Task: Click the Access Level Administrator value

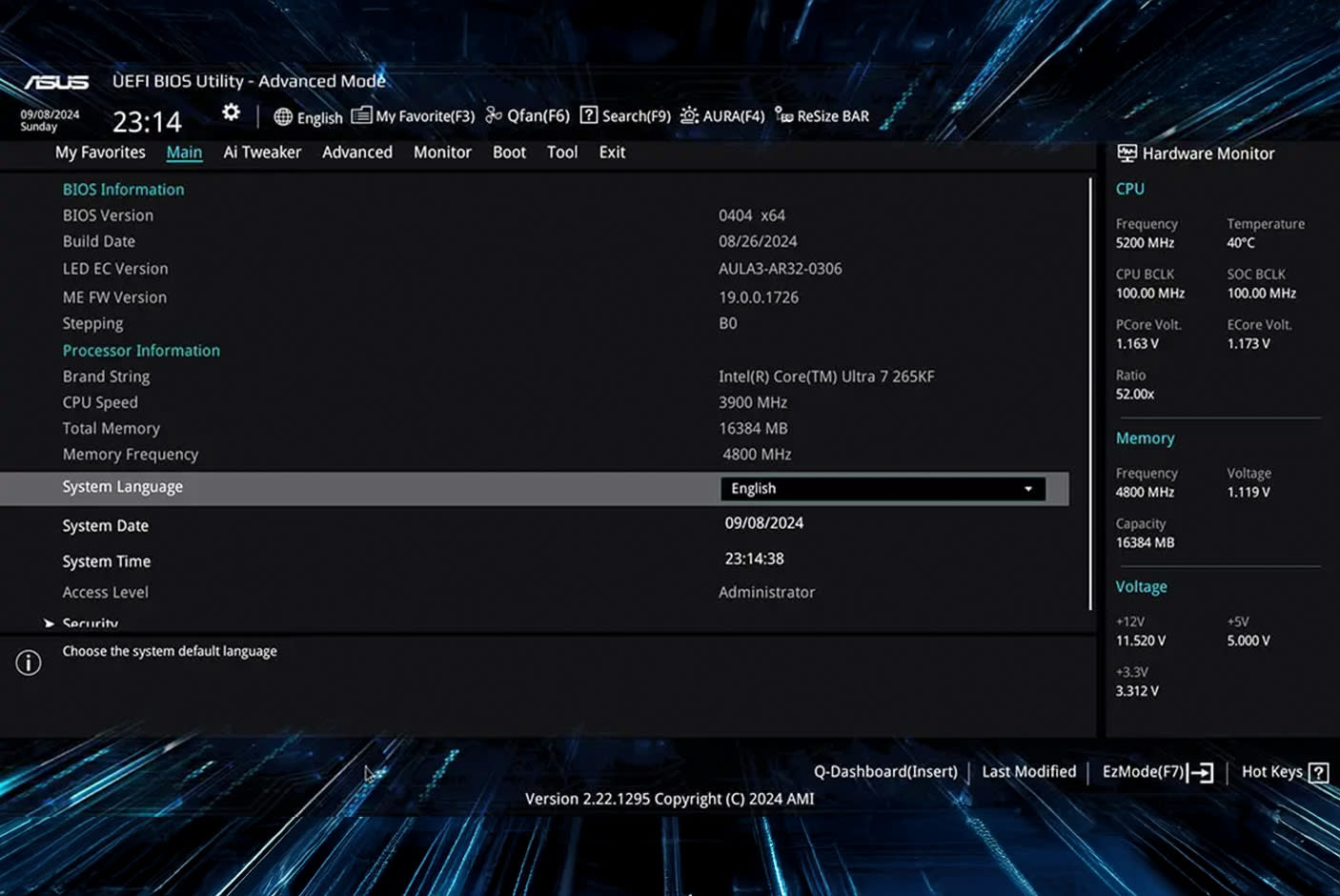Action: pos(767,592)
